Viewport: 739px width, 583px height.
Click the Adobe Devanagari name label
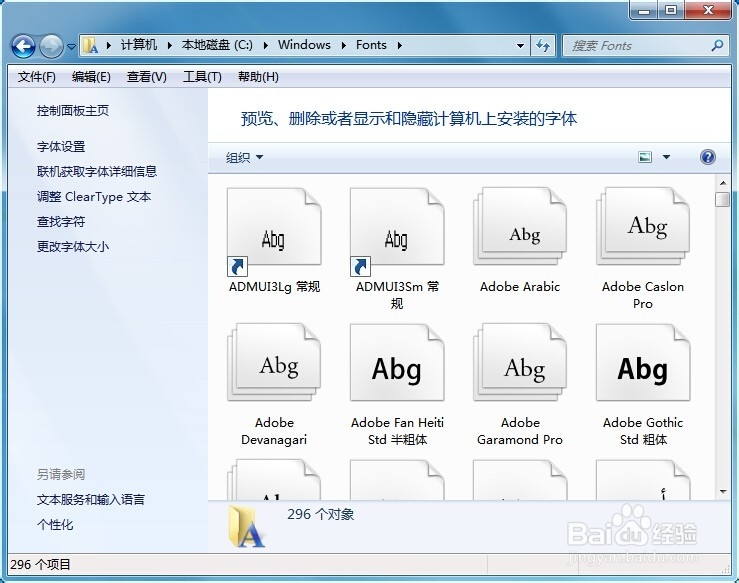tap(274, 431)
